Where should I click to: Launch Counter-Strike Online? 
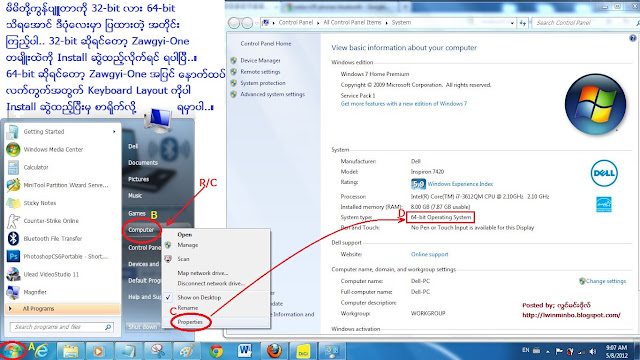63,221
